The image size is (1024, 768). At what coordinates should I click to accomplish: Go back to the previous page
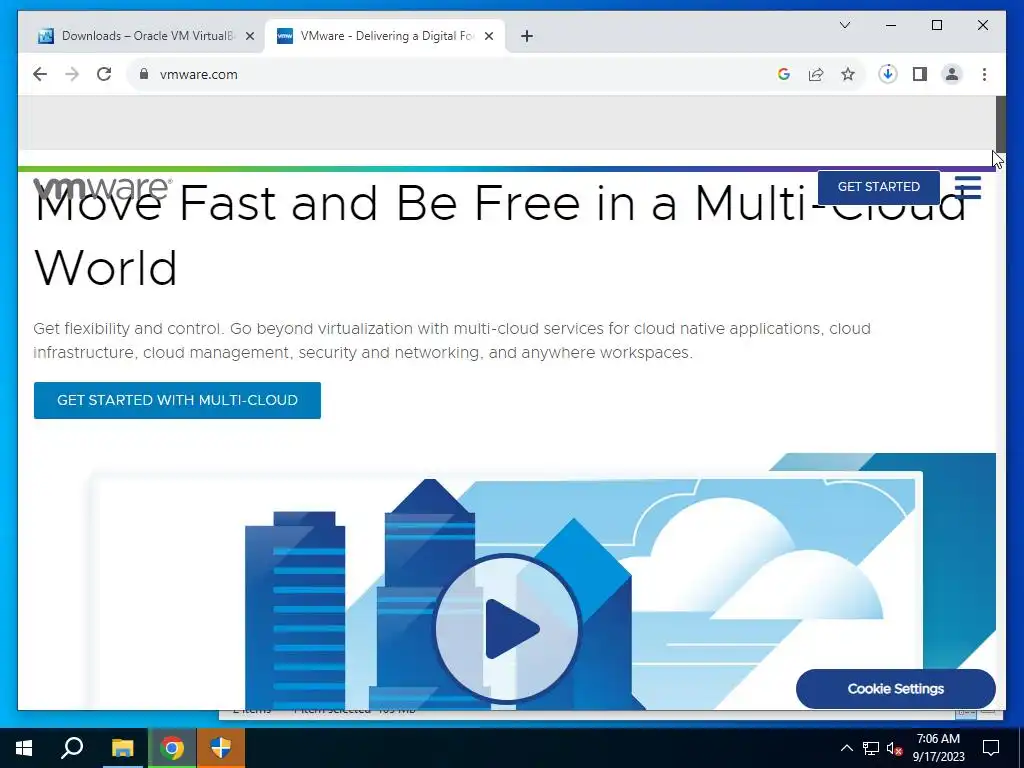40,74
